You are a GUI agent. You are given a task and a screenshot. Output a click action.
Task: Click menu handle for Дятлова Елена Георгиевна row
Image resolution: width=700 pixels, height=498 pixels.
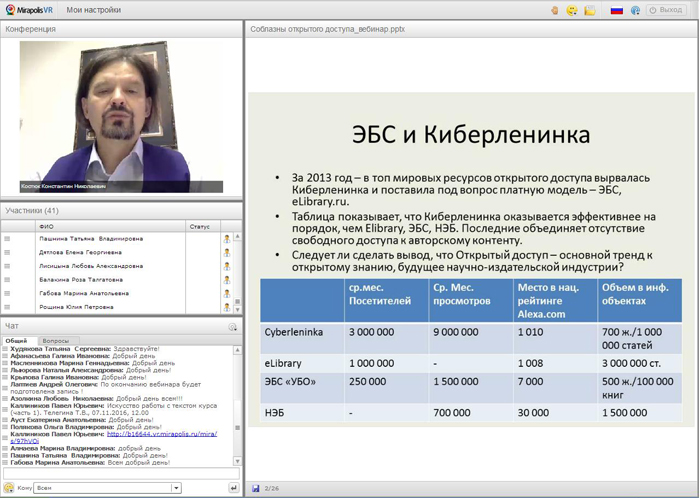click(x=7, y=252)
